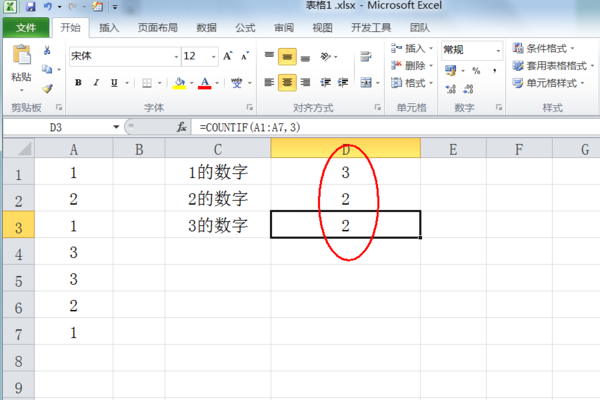The width and height of the screenshot is (600, 400).
Task: Switch to the 视图 tab
Action: click(322, 28)
